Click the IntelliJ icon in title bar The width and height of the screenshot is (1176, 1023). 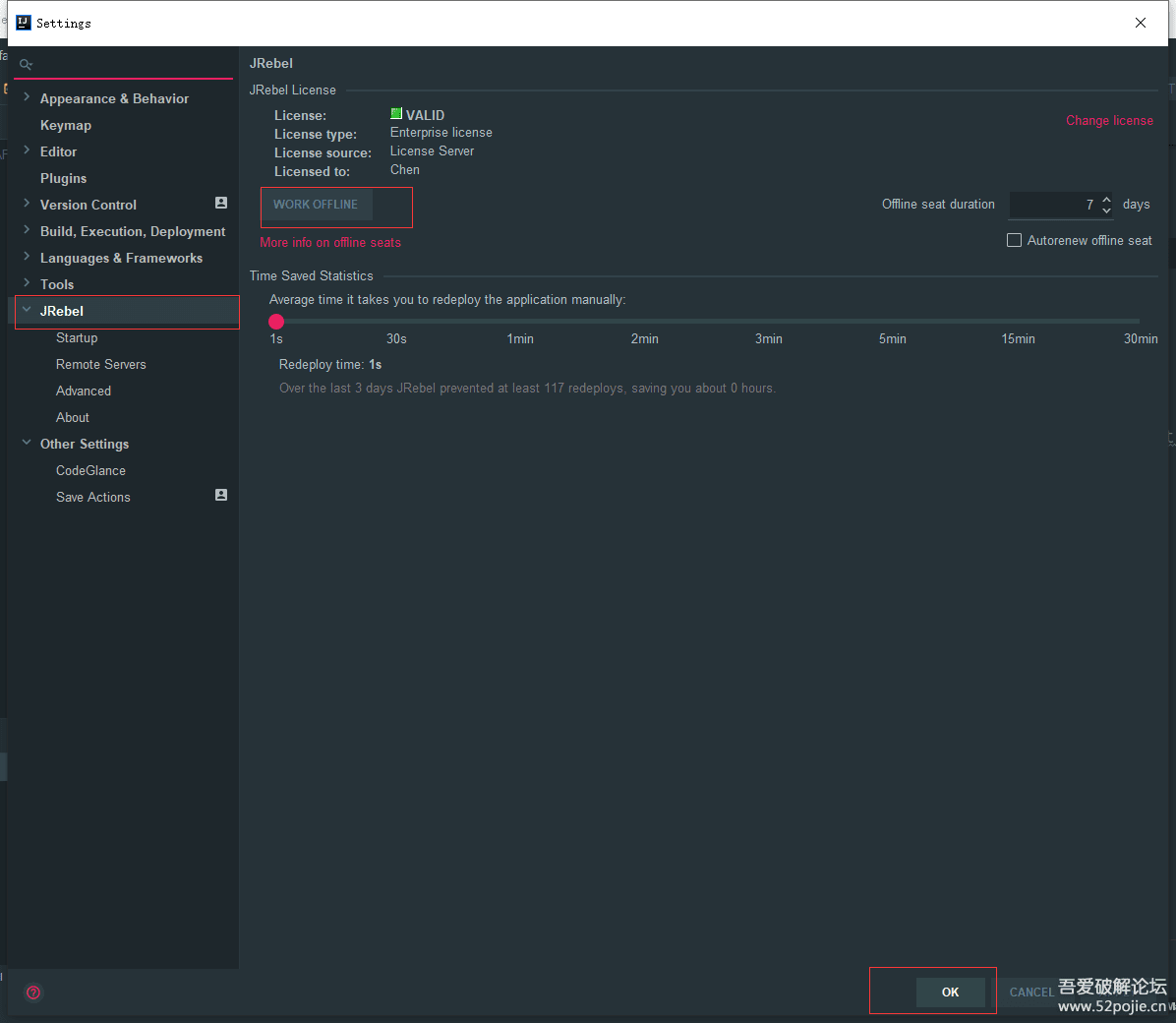[24, 23]
